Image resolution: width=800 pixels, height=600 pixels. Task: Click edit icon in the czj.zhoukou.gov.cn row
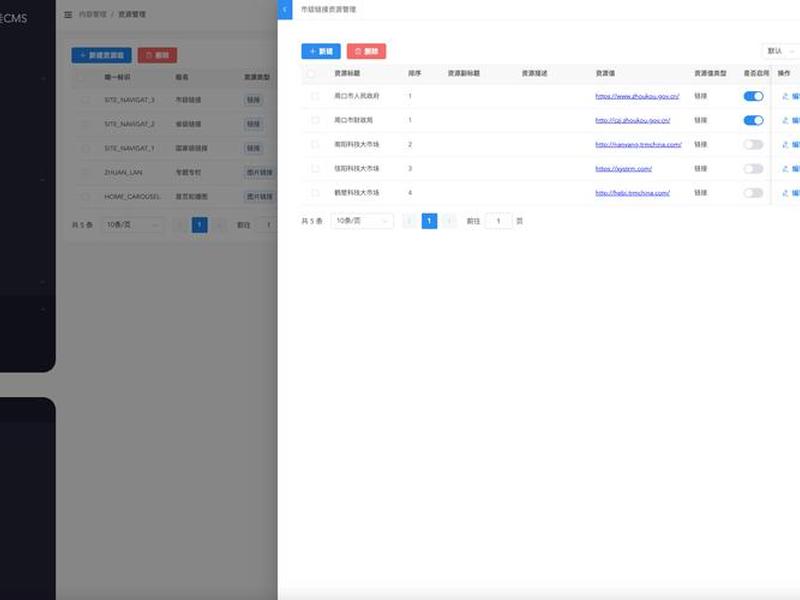[x=785, y=120]
